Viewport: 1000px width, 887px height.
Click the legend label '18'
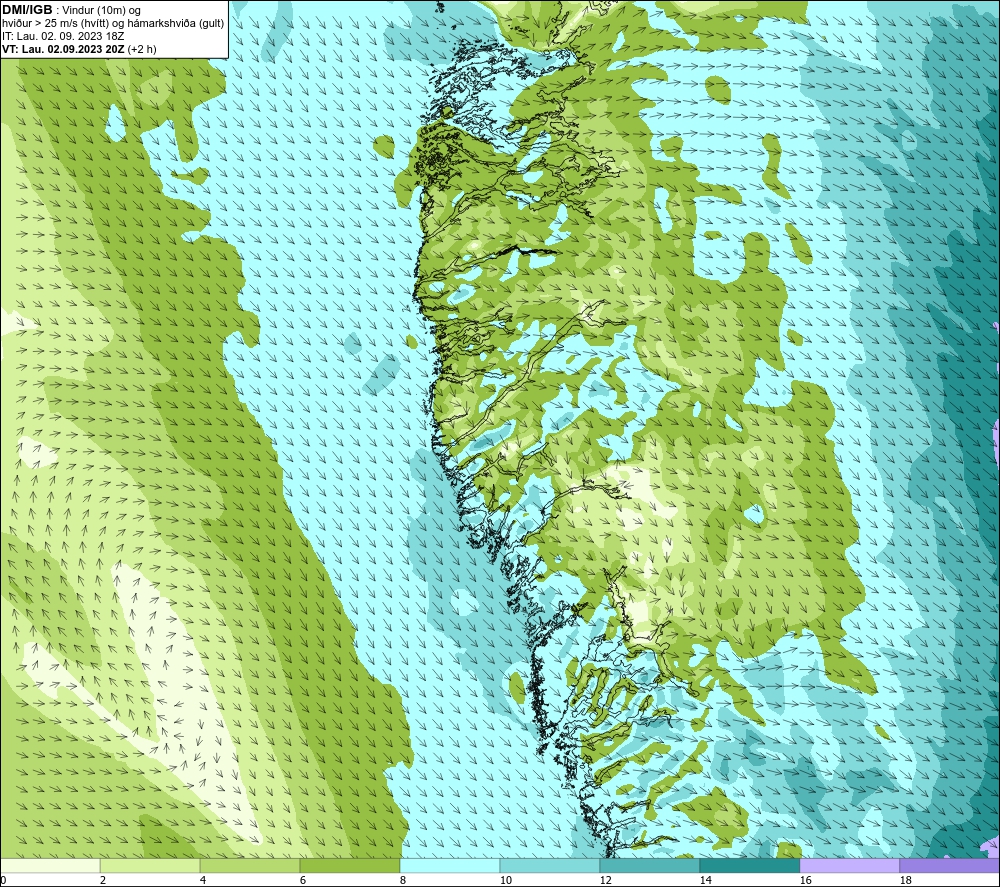(906, 880)
